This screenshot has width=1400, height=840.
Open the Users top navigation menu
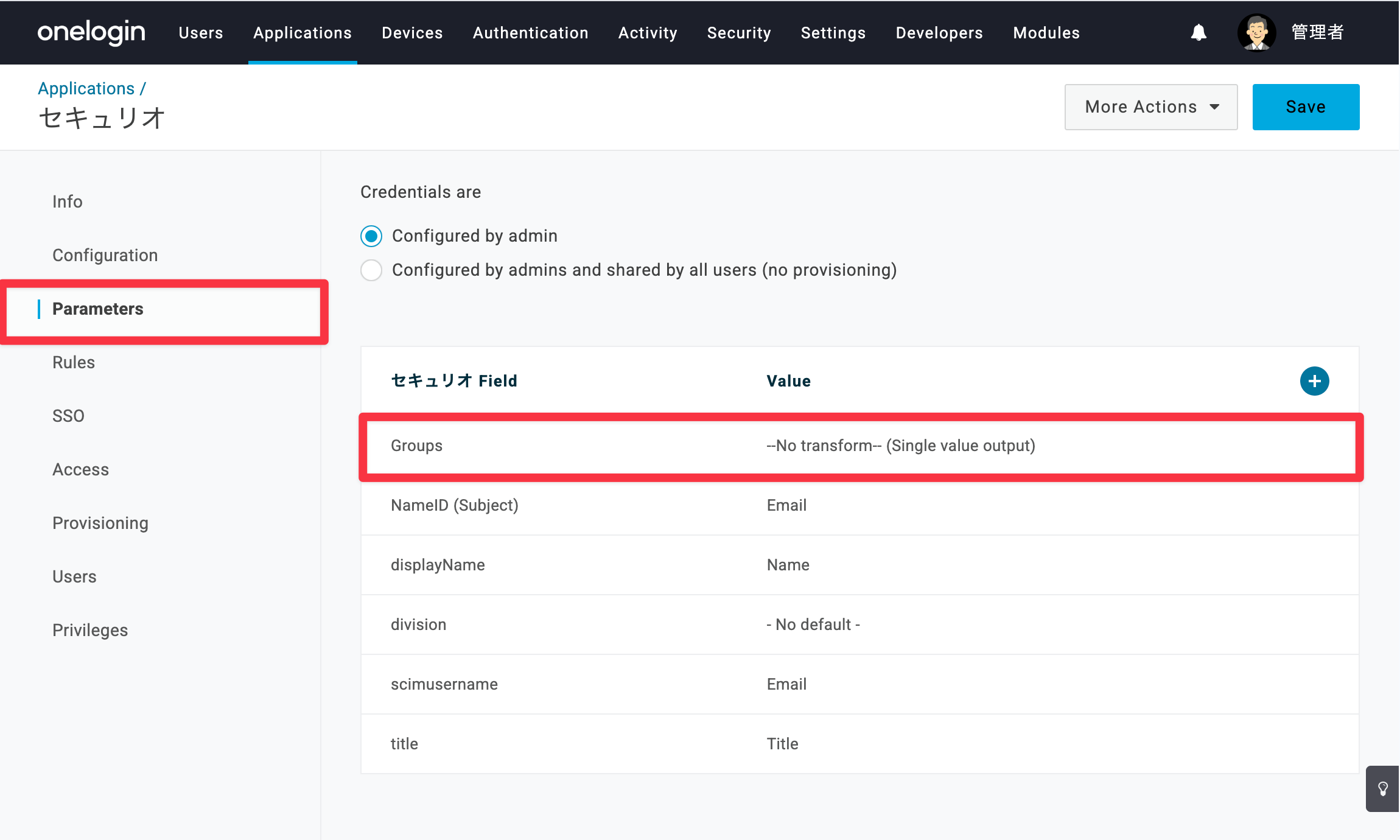(201, 33)
